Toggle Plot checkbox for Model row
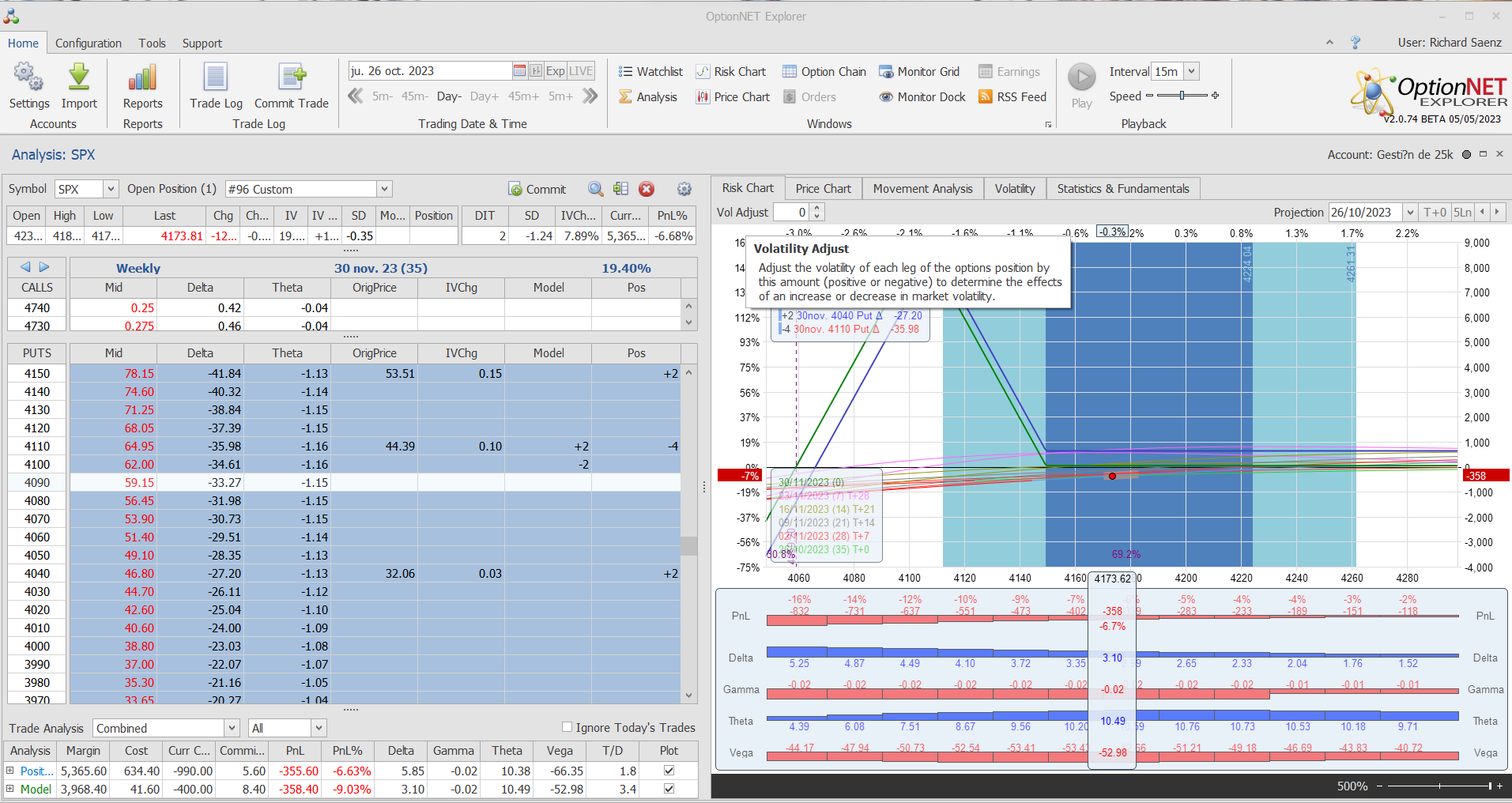Image resolution: width=1512 pixels, height=803 pixels. (x=669, y=789)
